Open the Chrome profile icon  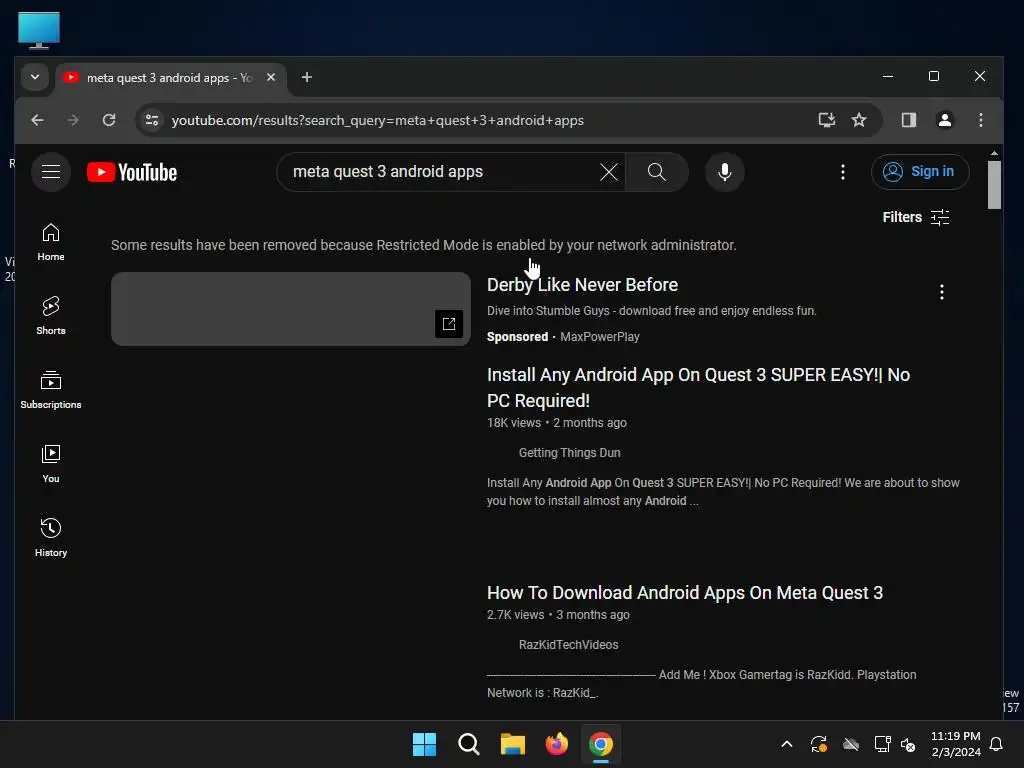point(944,120)
